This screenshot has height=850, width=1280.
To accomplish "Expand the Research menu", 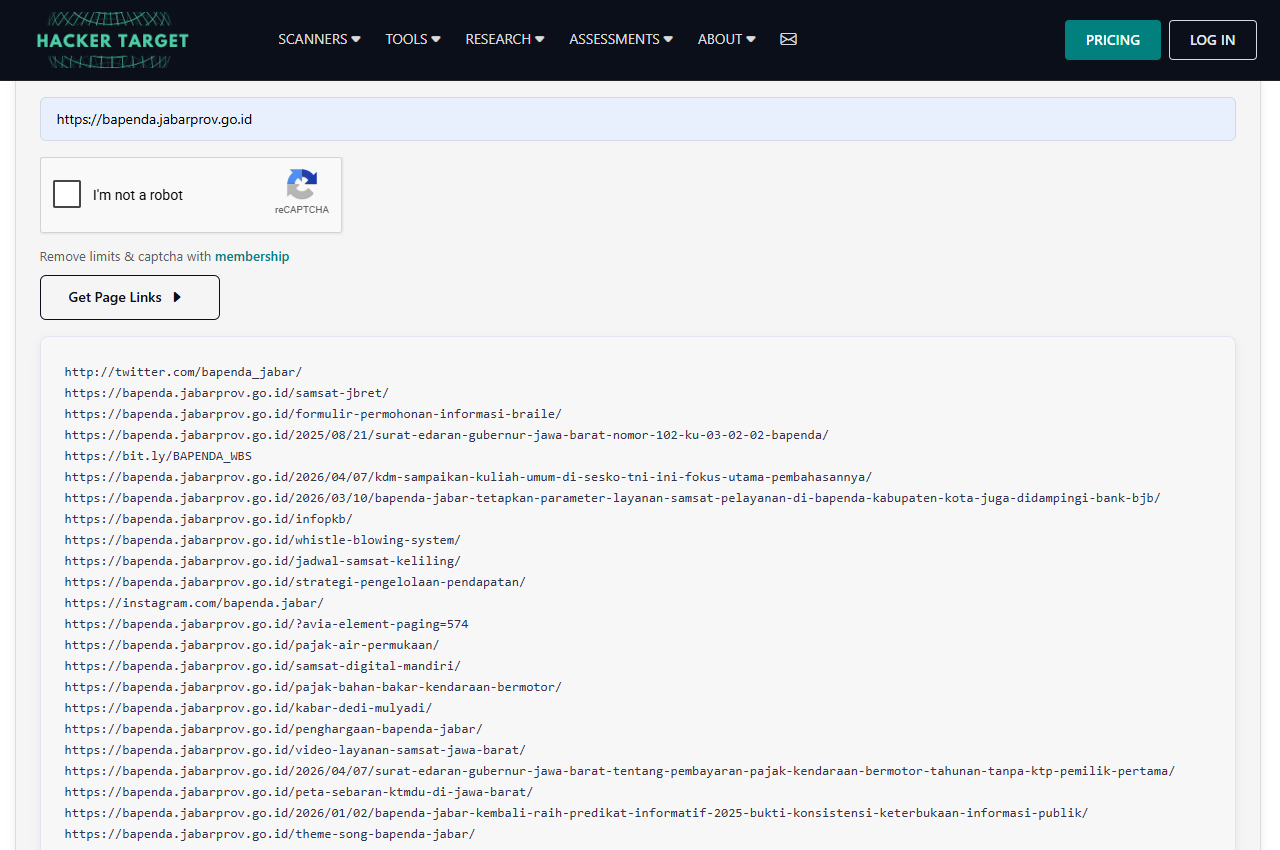I will click(x=505, y=39).
